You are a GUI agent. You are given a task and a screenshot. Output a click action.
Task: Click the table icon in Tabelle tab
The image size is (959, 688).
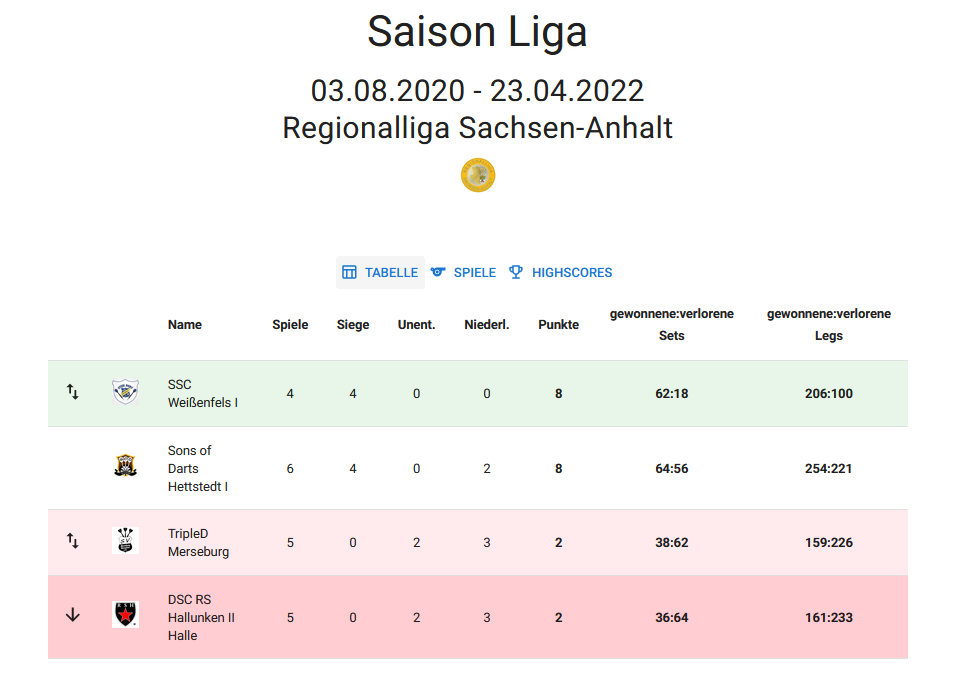(x=349, y=272)
